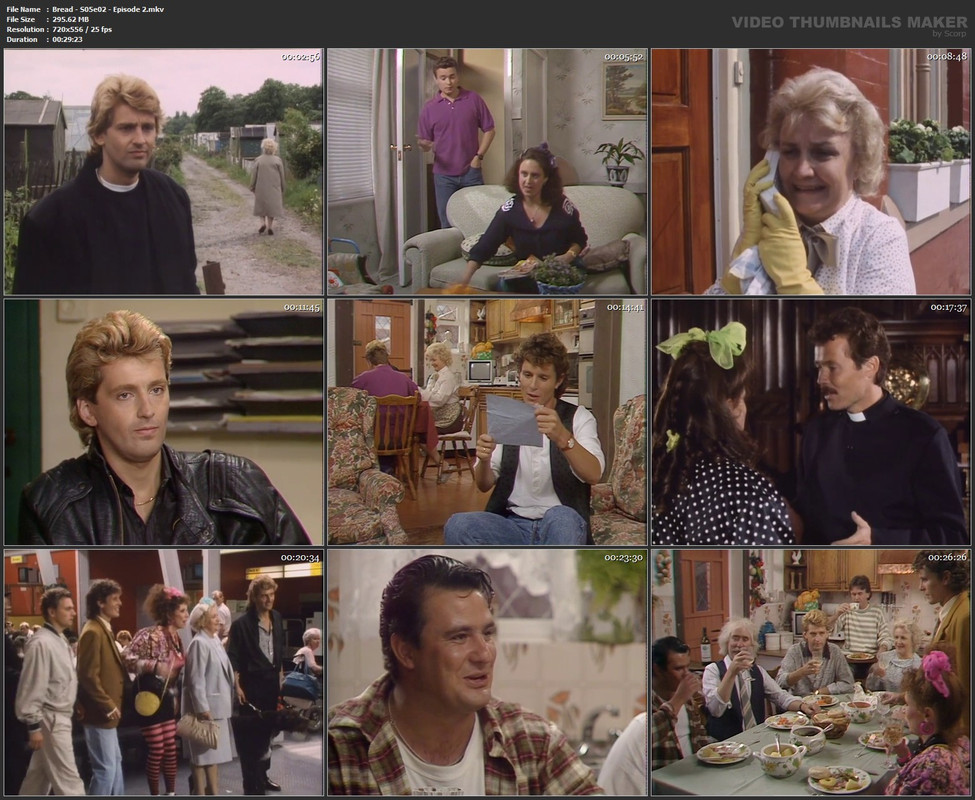Image resolution: width=975 pixels, height=800 pixels.
Task: Open the 00:17:37 priest thumbnail
Action: 811,422
